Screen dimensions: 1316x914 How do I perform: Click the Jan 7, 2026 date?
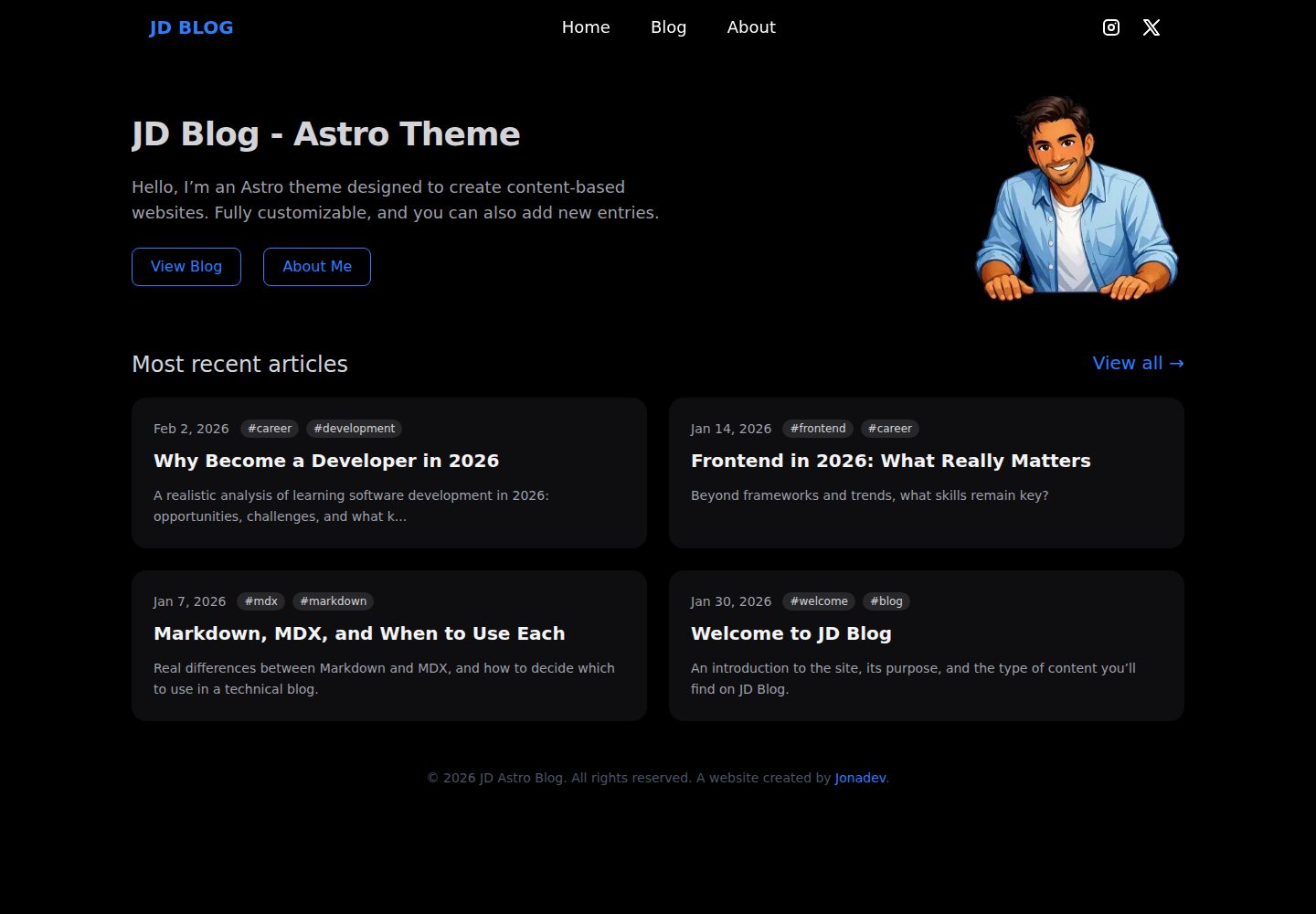coord(189,601)
